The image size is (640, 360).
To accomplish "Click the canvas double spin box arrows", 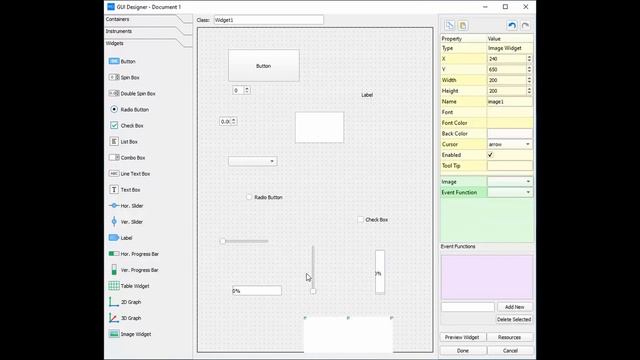I will coord(234,121).
